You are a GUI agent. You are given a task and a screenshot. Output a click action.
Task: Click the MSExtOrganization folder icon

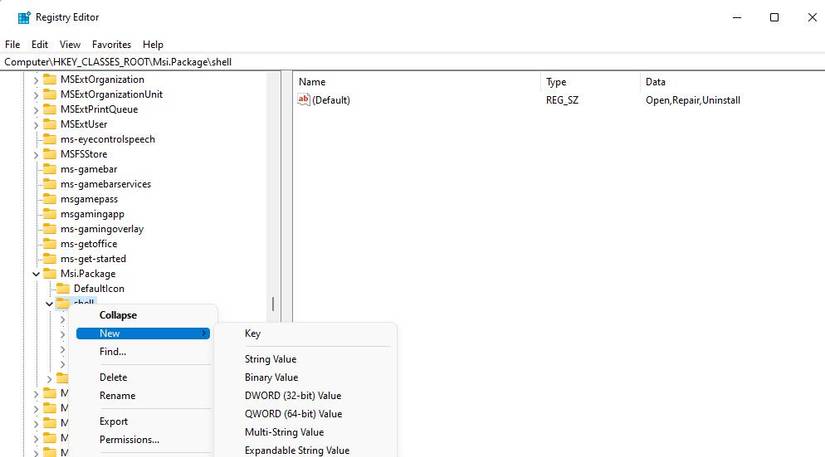click(49, 79)
